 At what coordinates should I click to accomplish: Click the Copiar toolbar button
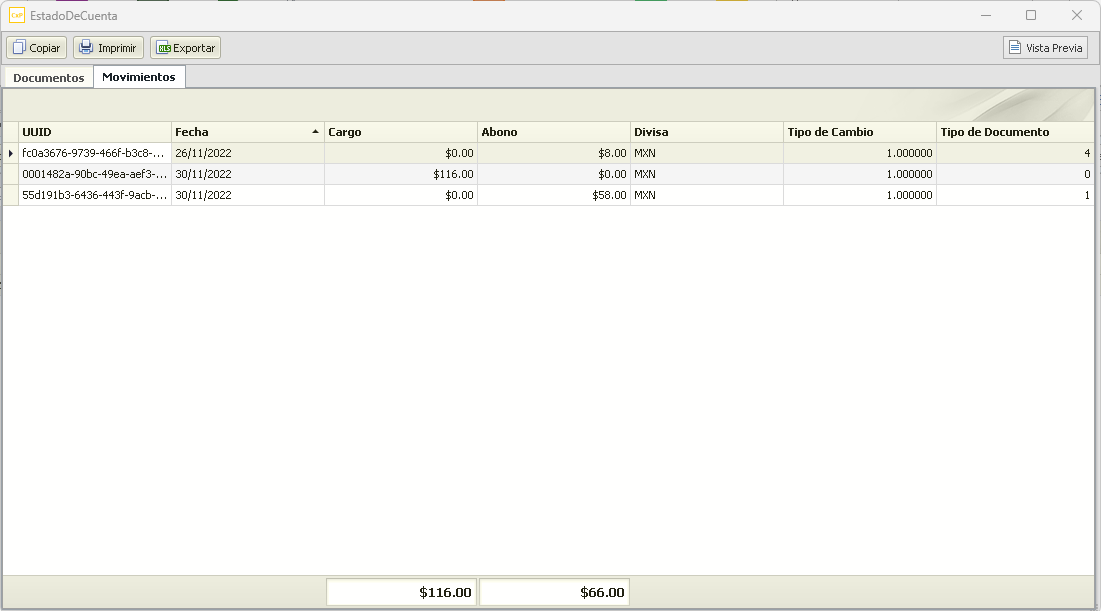(37, 48)
